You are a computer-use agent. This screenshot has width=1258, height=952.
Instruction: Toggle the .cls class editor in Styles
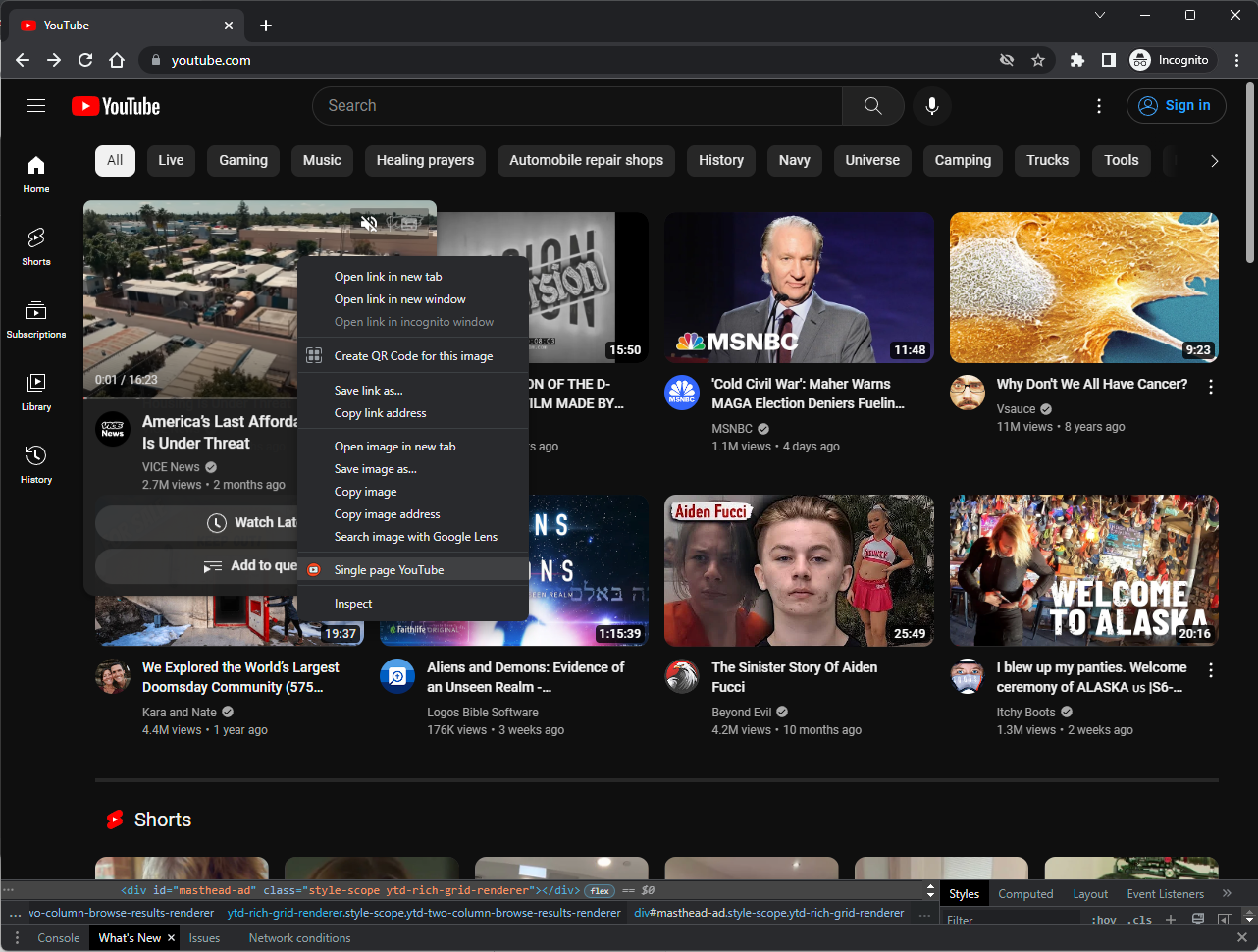[x=1141, y=920]
